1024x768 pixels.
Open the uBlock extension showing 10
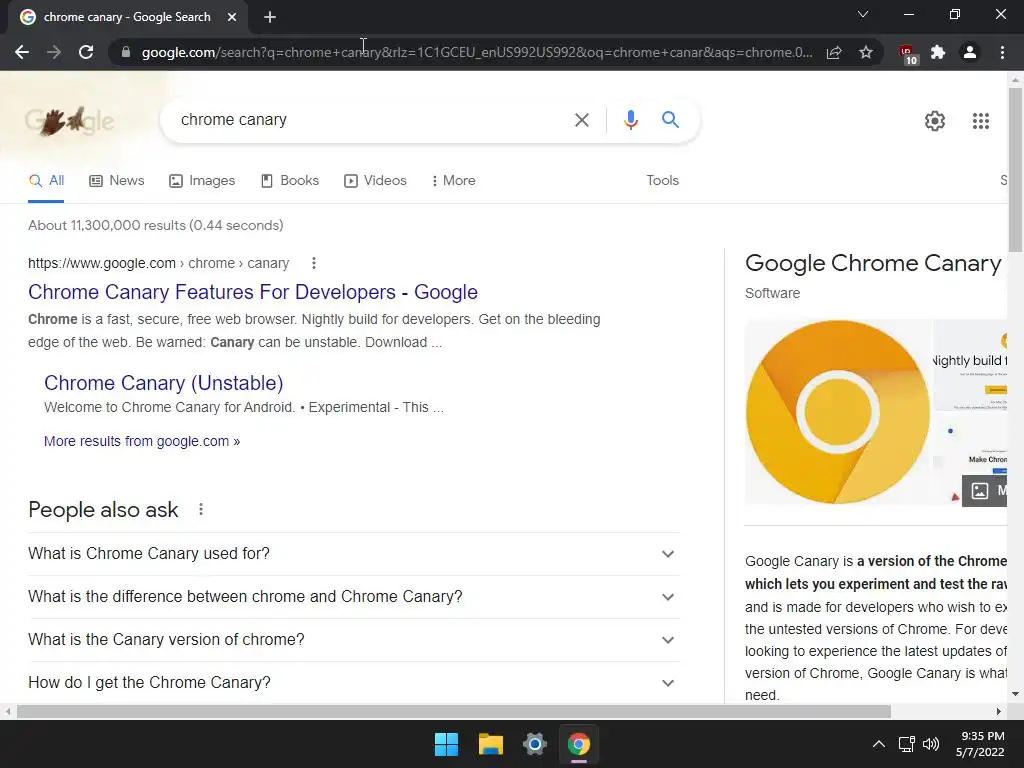pos(908,54)
